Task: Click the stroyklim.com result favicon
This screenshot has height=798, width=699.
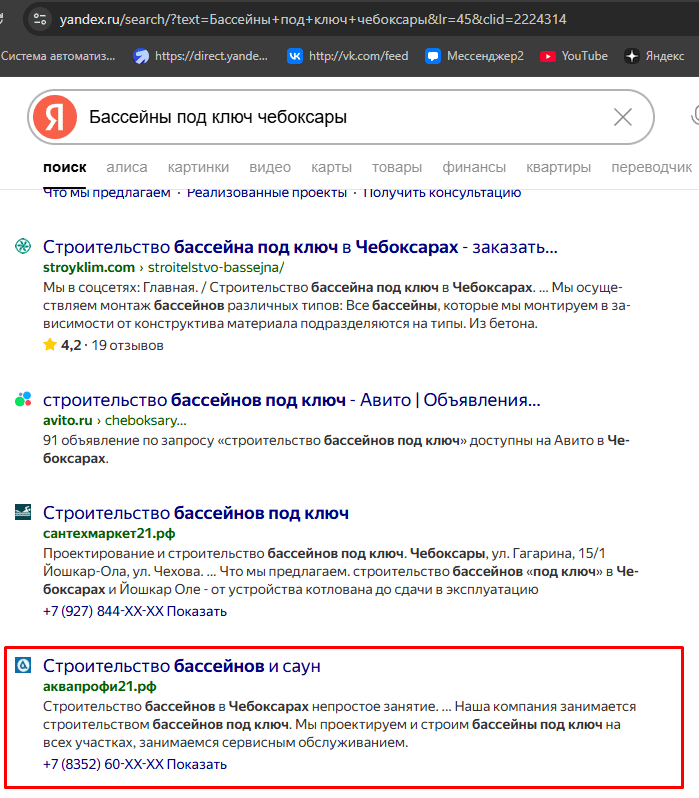Action: [23, 247]
